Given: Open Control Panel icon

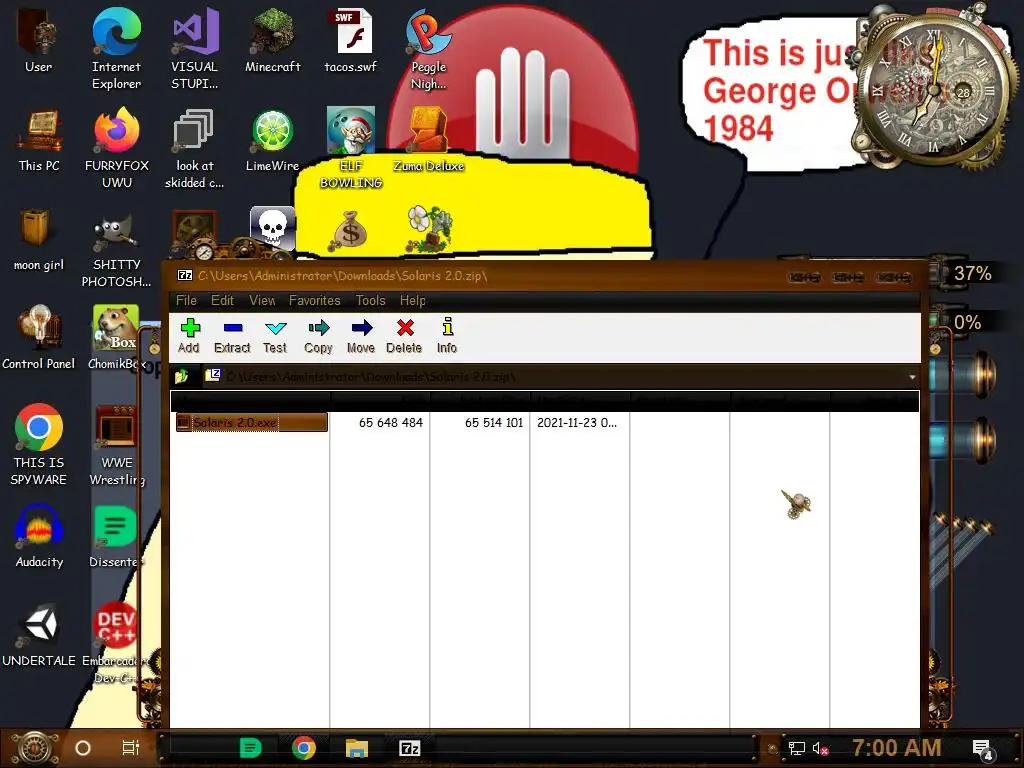Looking at the screenshot, I should click(39, 338).
